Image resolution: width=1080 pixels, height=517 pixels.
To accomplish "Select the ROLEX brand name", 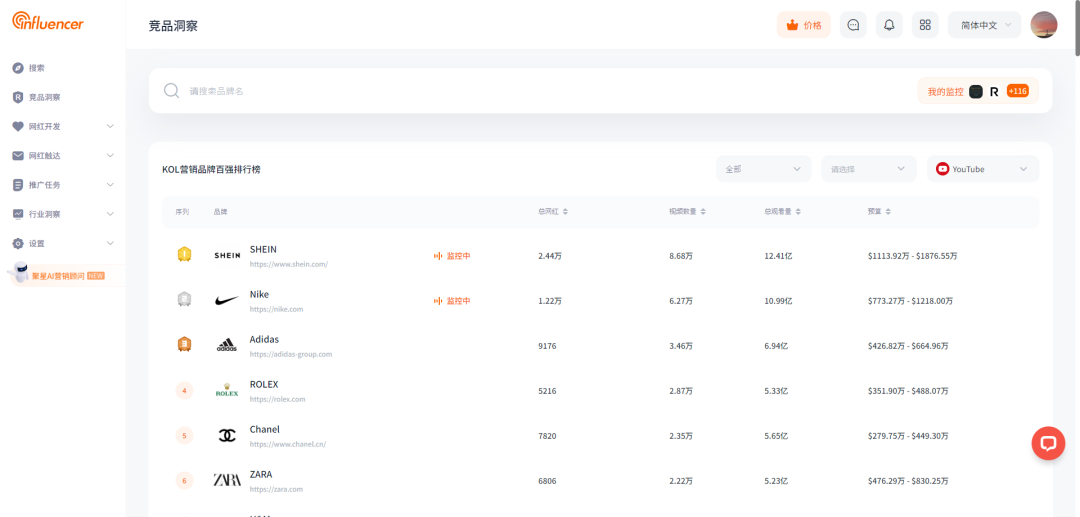I will click(x=264, y=384).
